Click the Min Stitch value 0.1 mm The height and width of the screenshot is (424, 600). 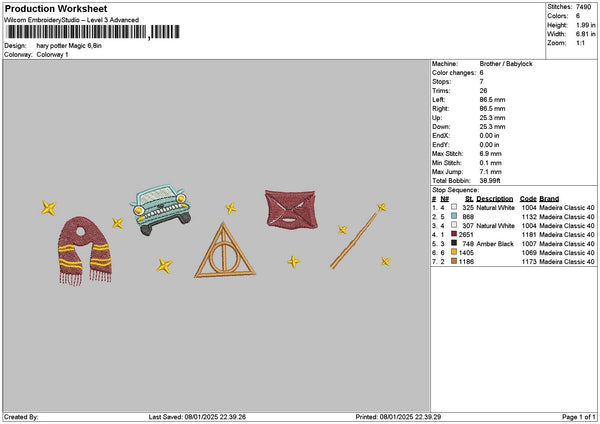tap(491, 163)
